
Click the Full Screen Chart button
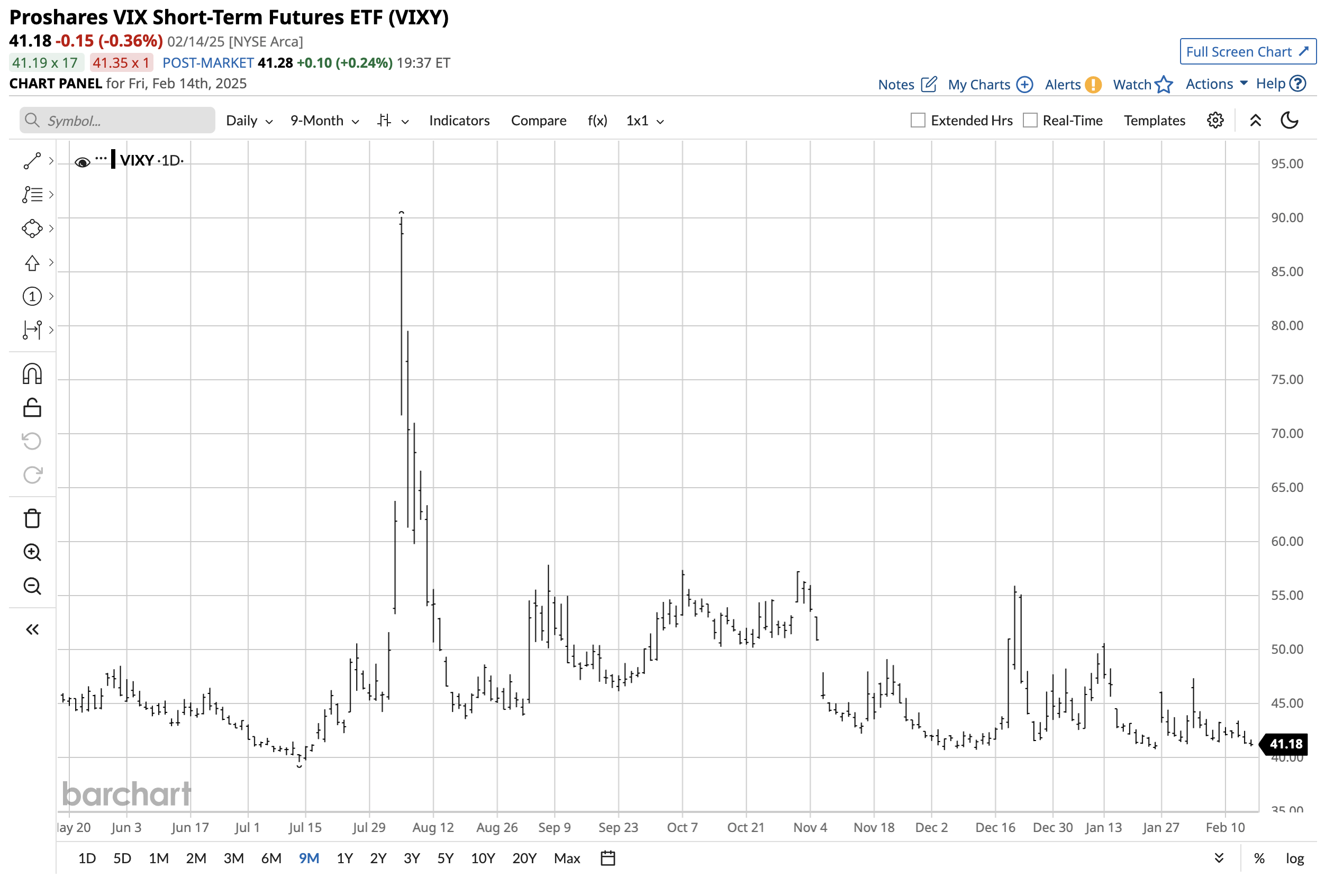(x=1248, y=51)
